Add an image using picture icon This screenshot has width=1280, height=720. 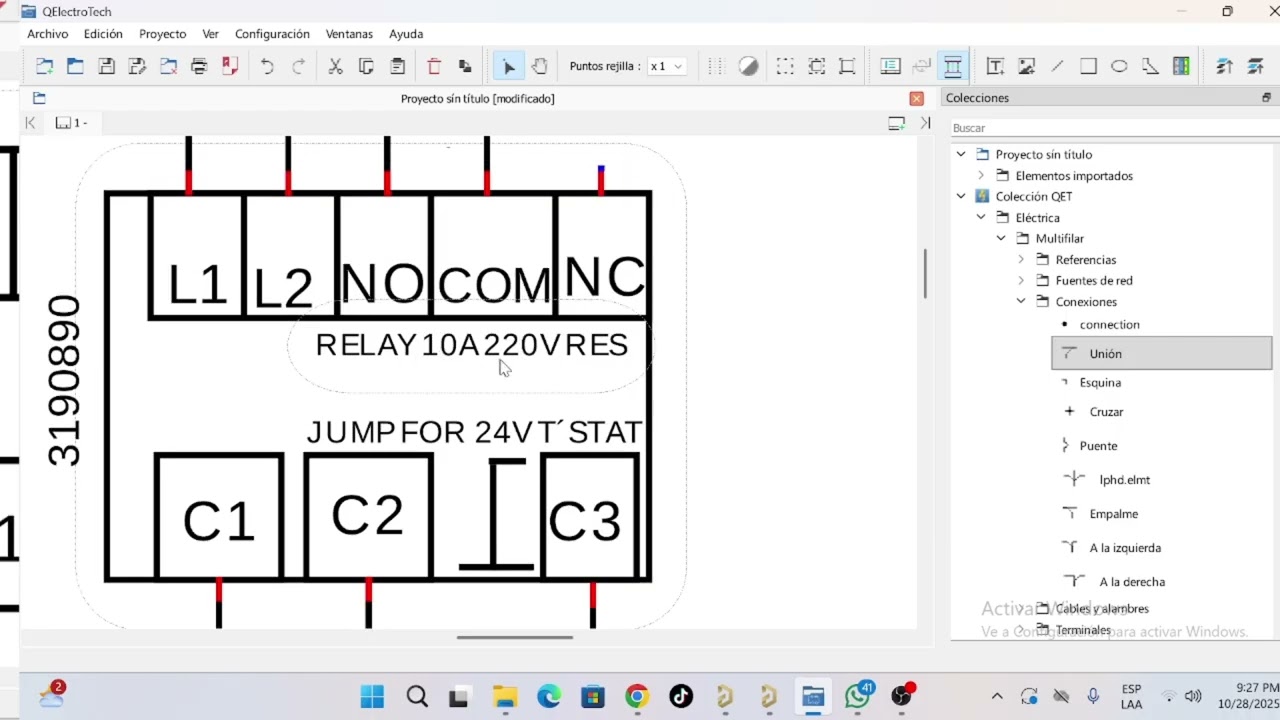pos(1026,66)
